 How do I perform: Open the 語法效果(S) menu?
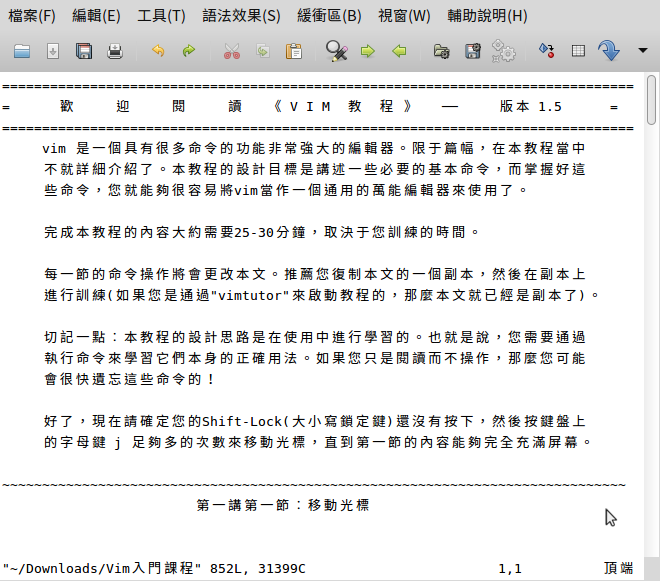(x=241, y=16)
